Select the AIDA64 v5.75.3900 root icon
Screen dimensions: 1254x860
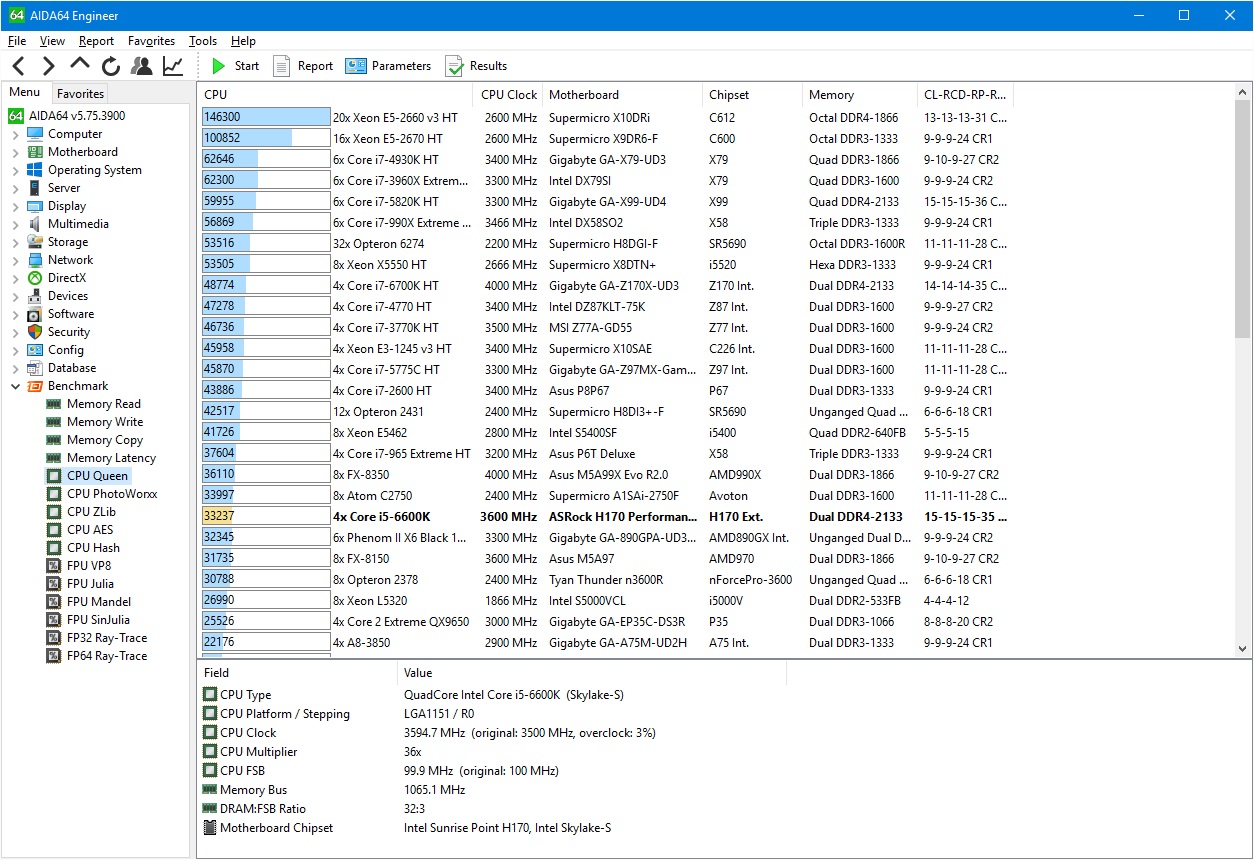(x=16, y=116)
